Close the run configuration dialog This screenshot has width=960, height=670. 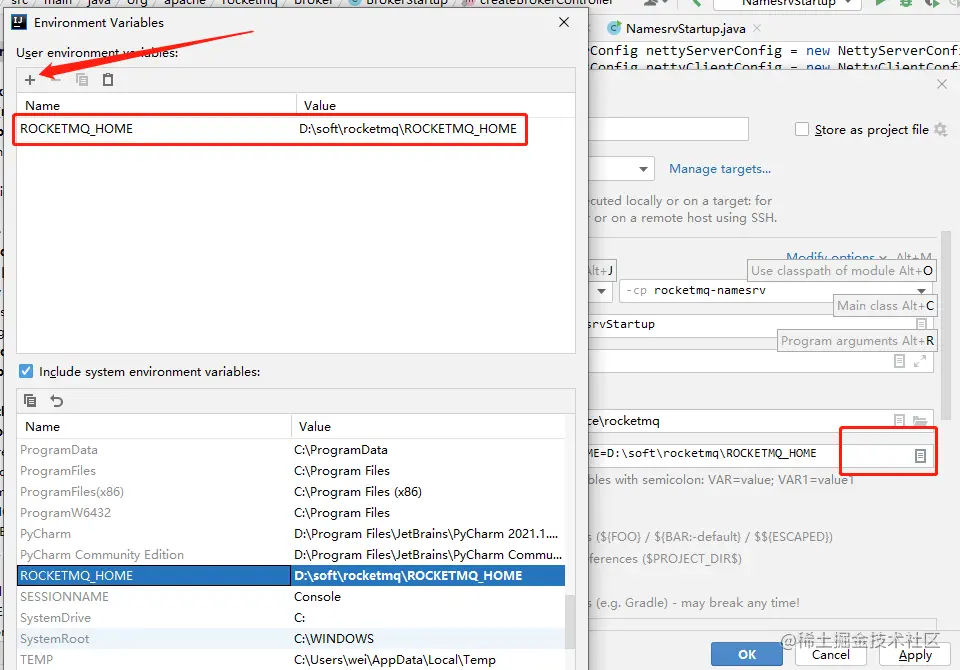(942, 84)
